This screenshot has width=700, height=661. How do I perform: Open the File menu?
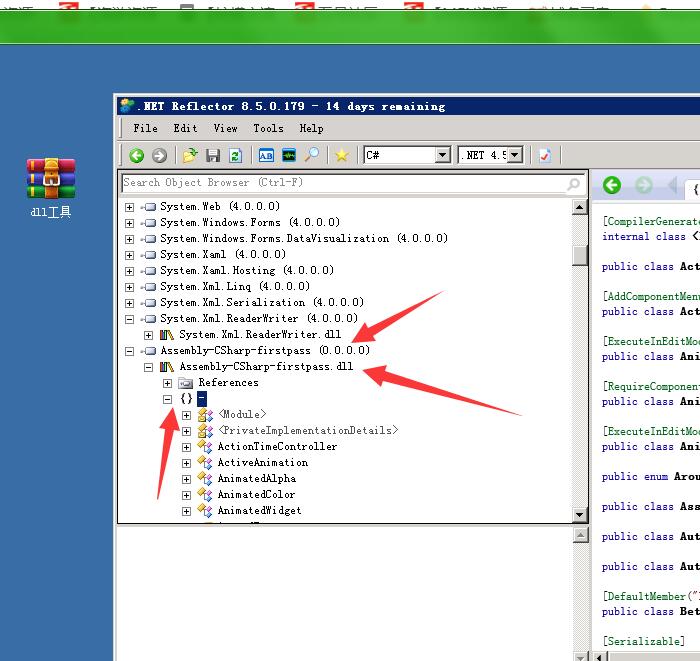[145, 128]
